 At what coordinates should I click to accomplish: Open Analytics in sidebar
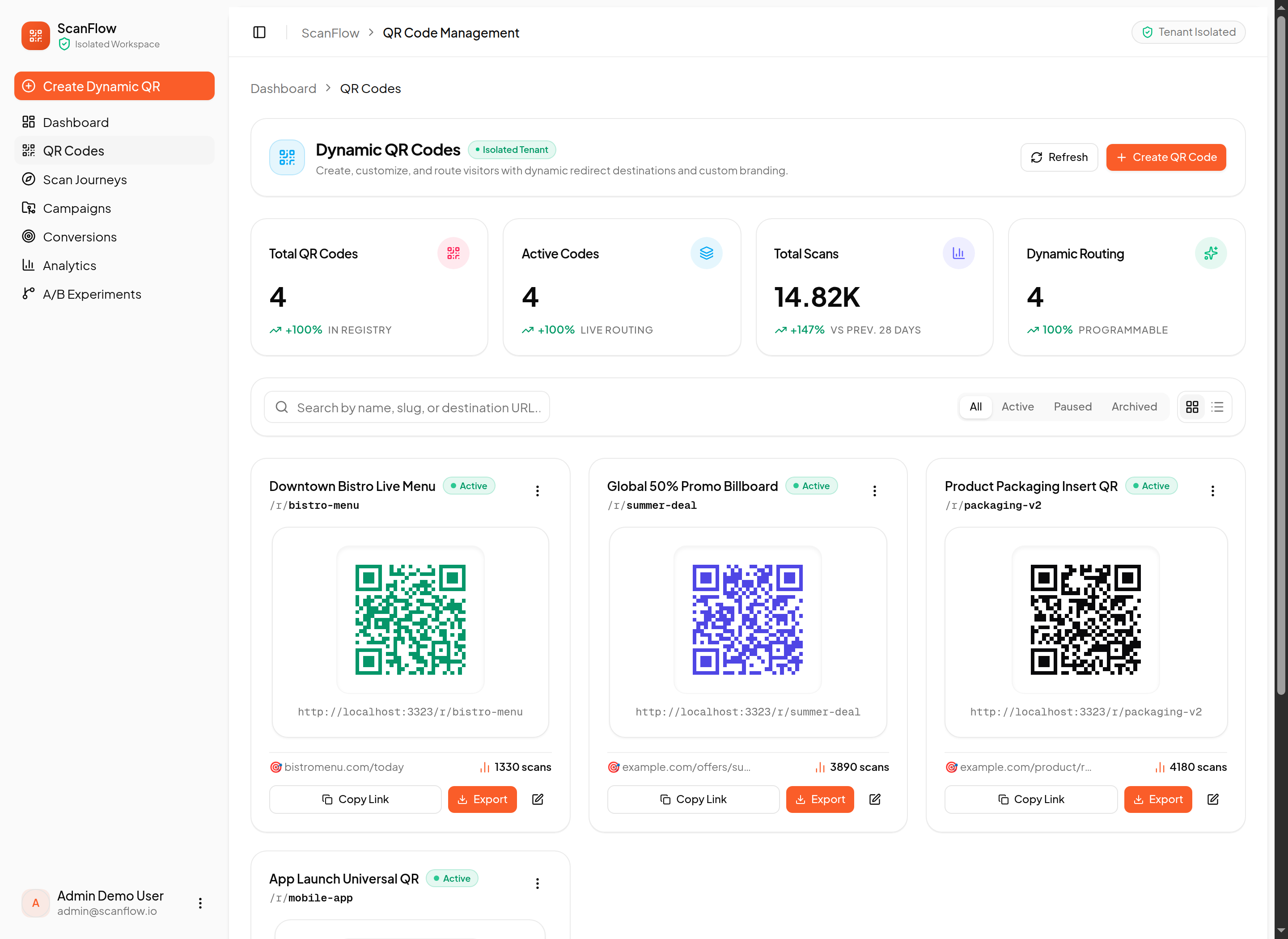coord(114,266)
